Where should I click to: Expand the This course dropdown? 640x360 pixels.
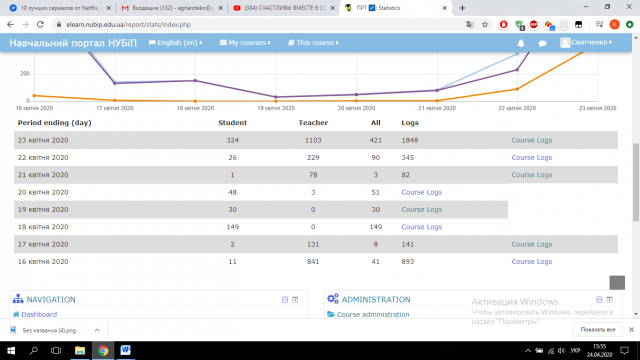[313, 42]
